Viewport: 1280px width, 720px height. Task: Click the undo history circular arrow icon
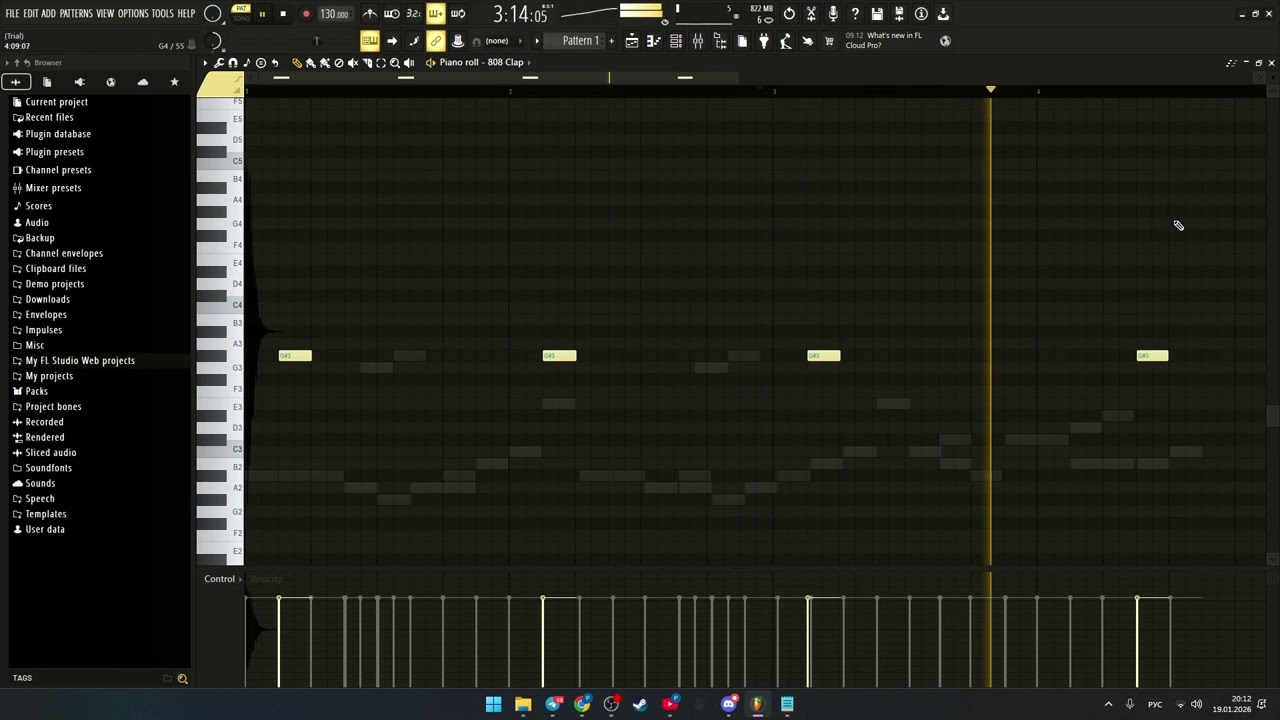point(789,14)
